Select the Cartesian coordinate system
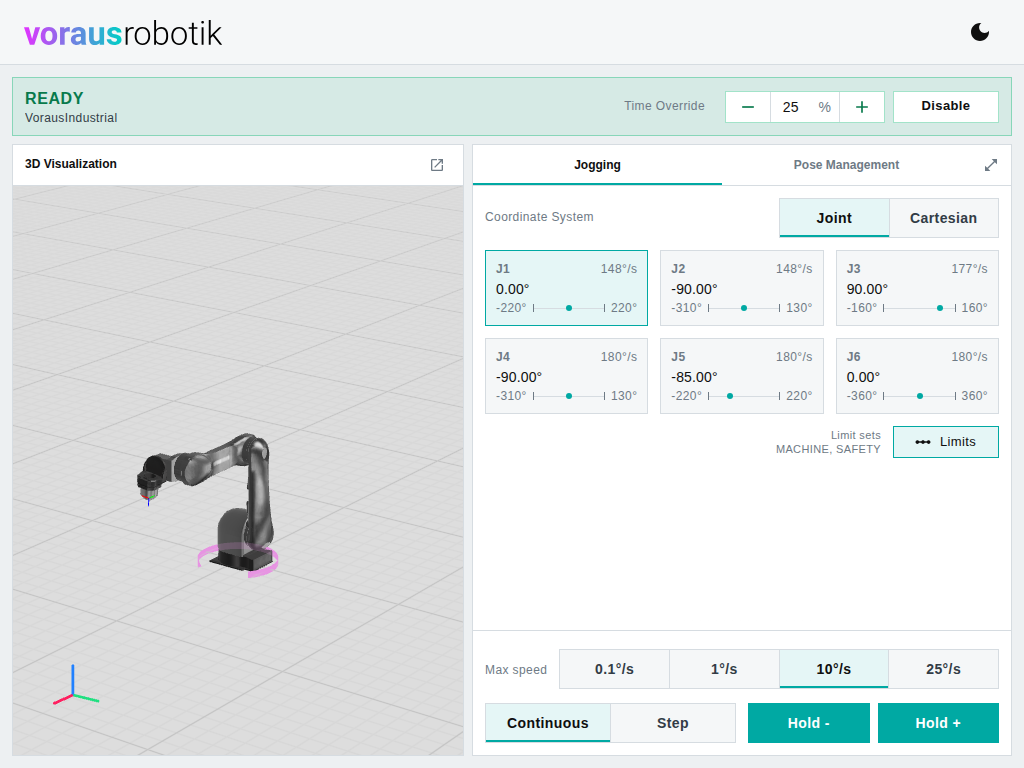 click(943, 218)
